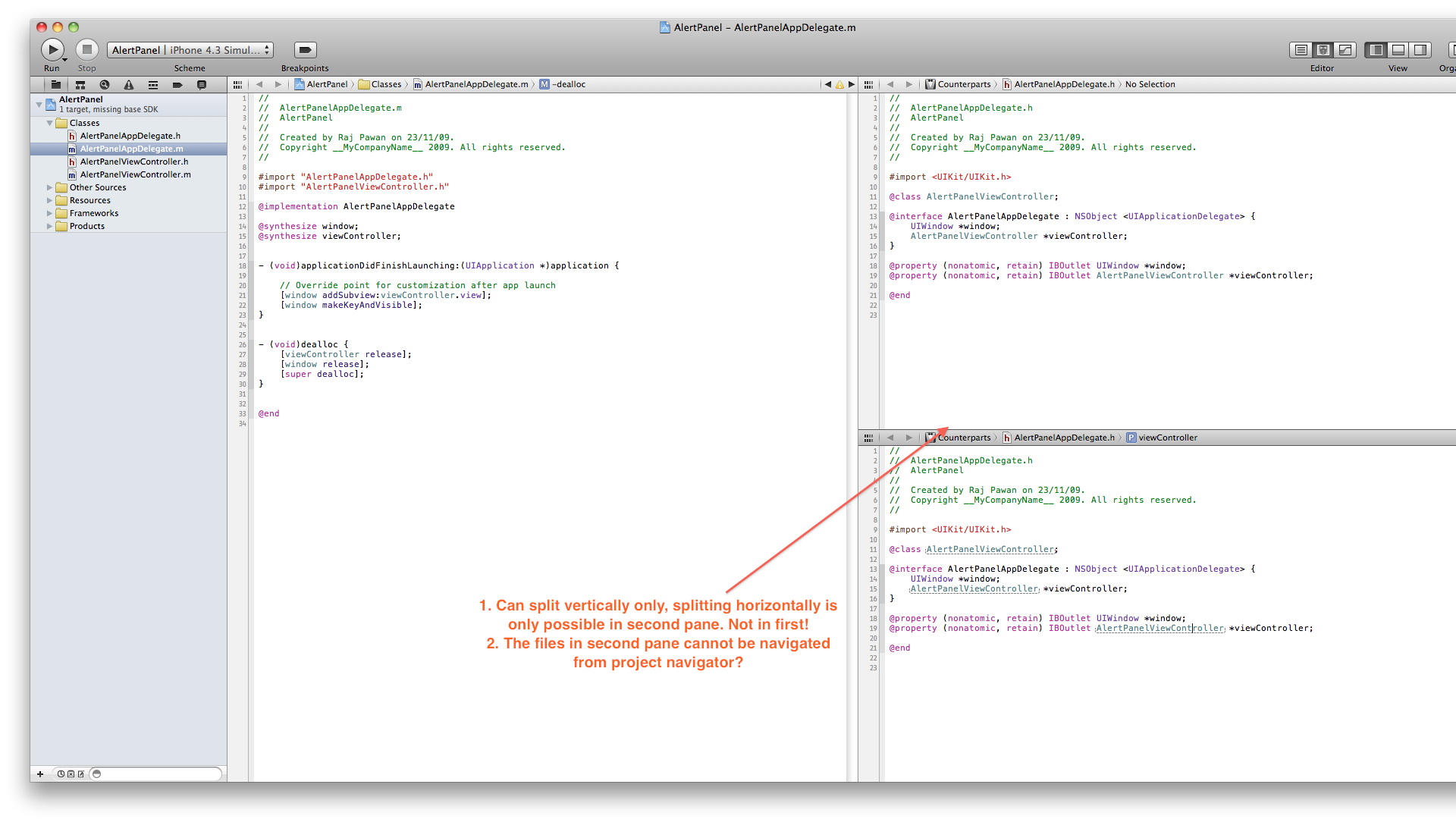Show the Project navigator folder icon
Viewport: 1456px width, 819px height.
coord(56,85)
